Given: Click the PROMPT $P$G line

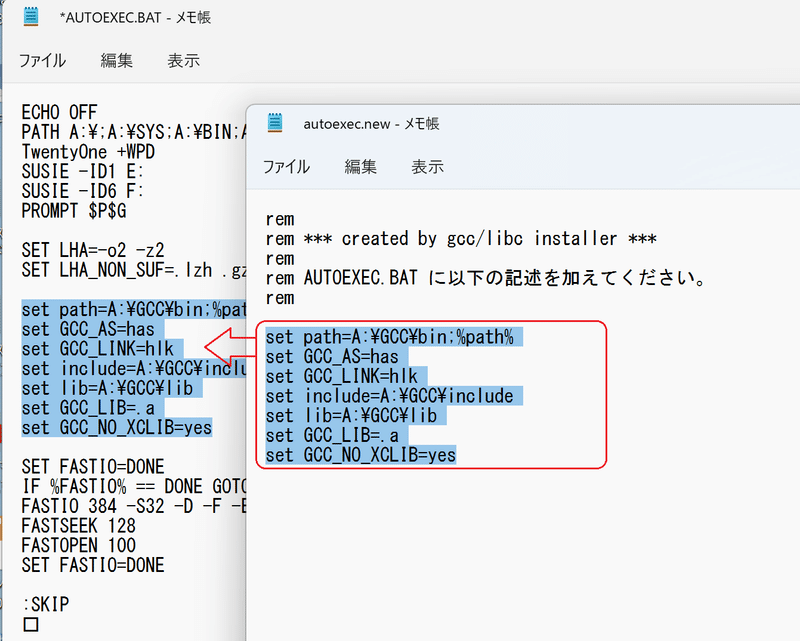Looking at the screenshot, I should tap(73, 211).
